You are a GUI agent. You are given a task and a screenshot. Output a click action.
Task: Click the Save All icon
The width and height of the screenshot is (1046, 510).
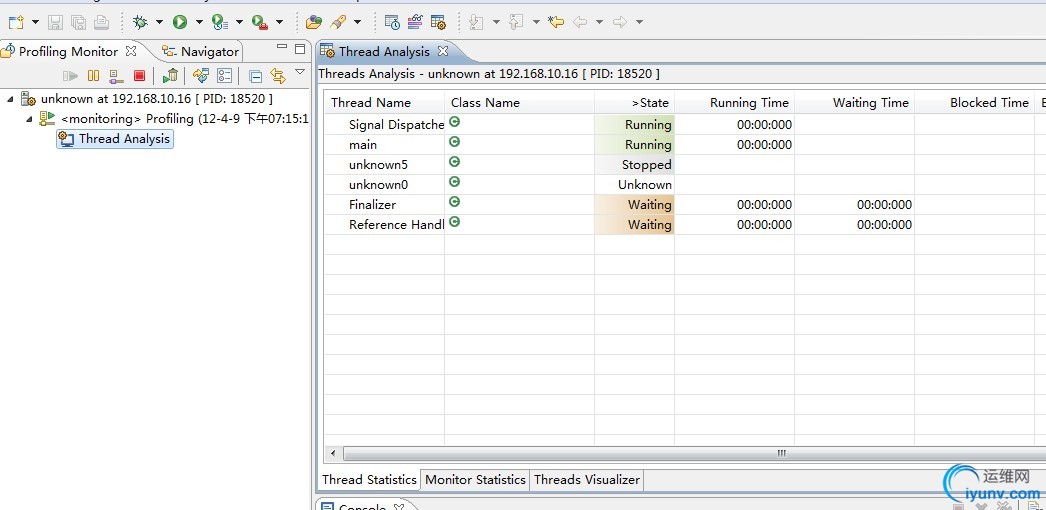pos(78,22)
